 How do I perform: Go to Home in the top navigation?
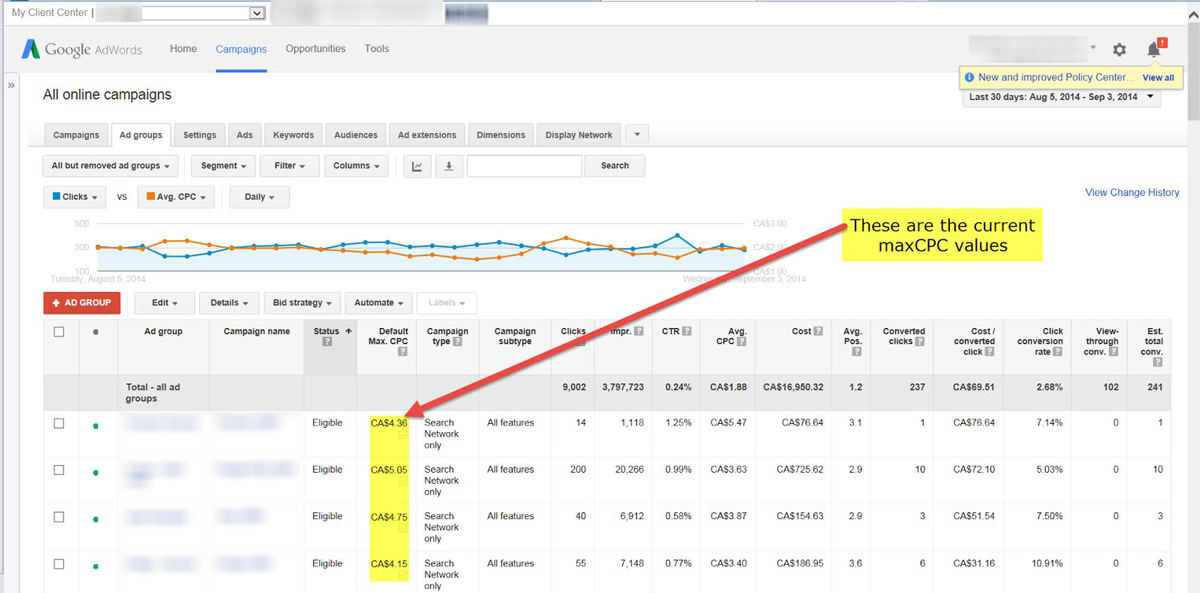click(183, 49)
